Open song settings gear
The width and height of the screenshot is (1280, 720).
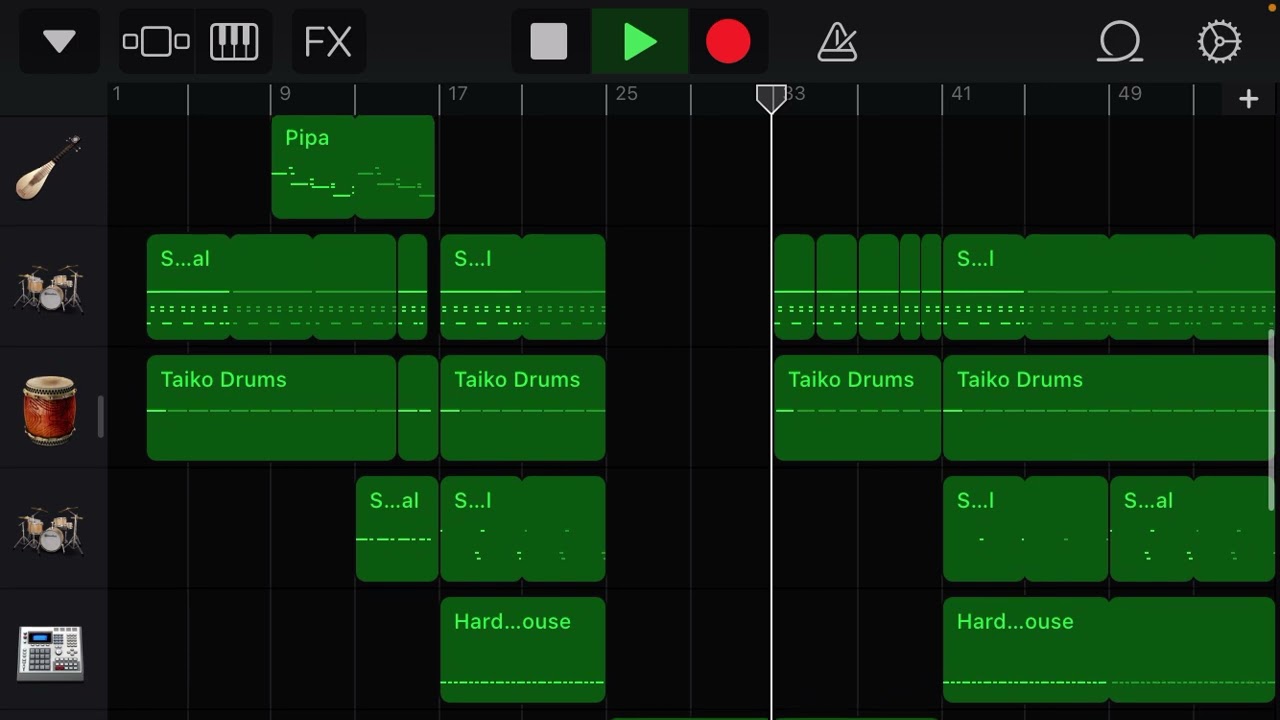[x=1219, y=42]
